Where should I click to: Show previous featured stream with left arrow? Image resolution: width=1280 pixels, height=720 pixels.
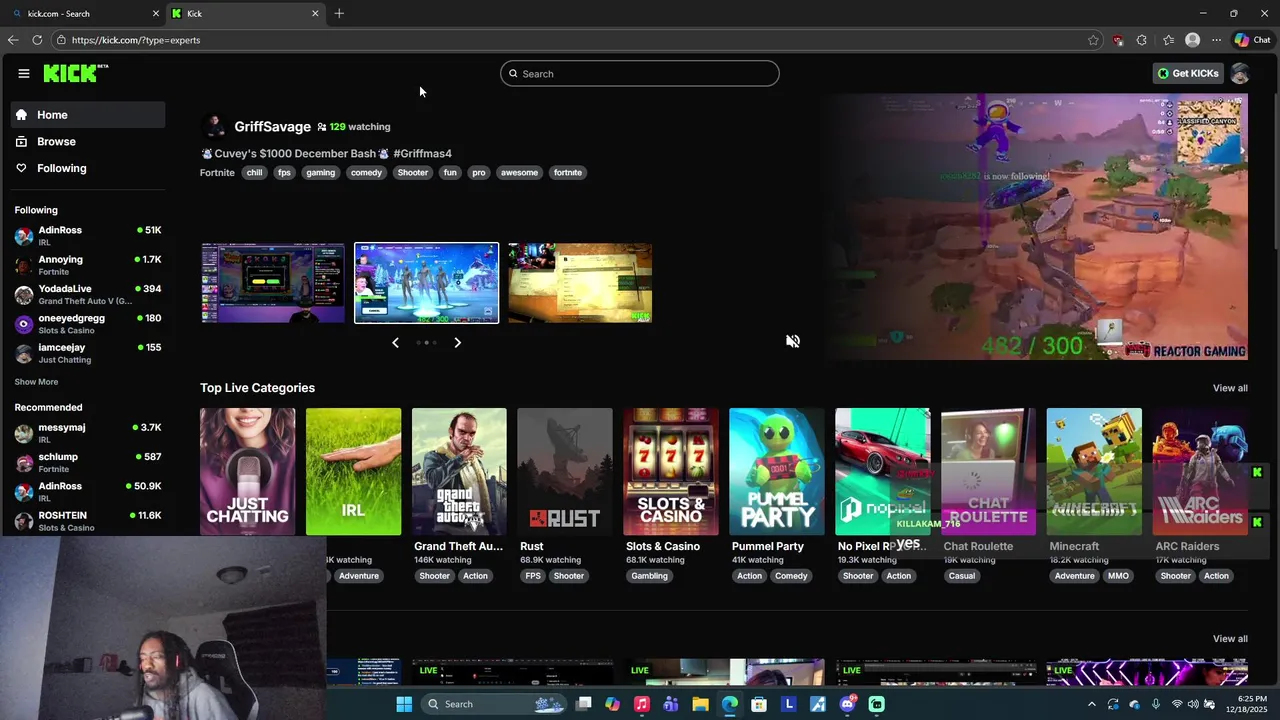point(395,342)
